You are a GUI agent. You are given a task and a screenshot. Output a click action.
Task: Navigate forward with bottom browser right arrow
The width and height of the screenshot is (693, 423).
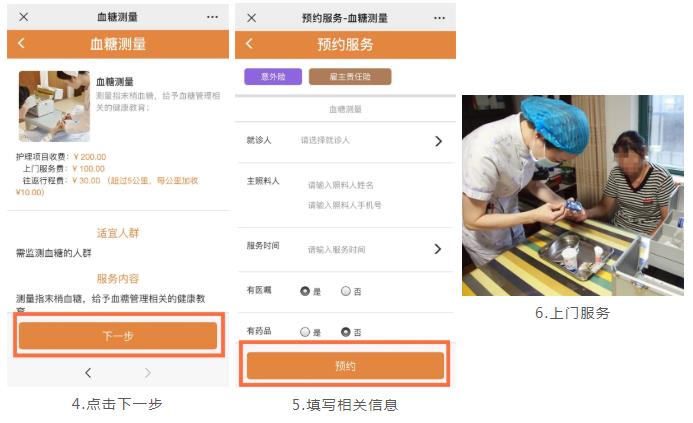148,373
